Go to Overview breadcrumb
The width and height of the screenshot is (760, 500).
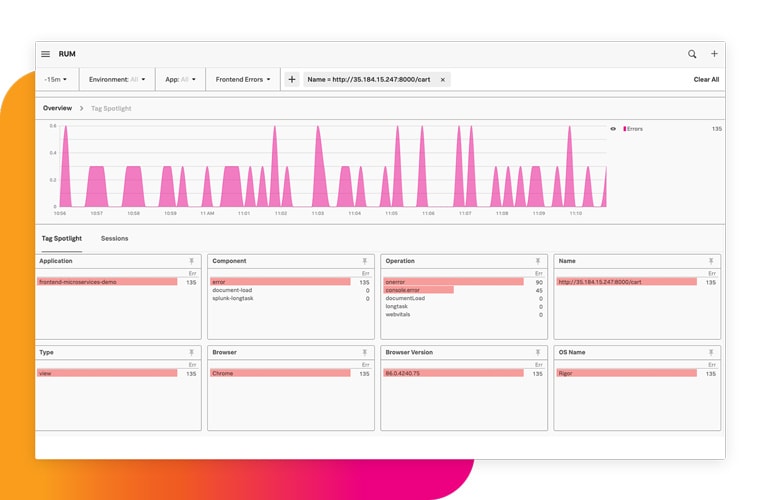tap(57, 108)
